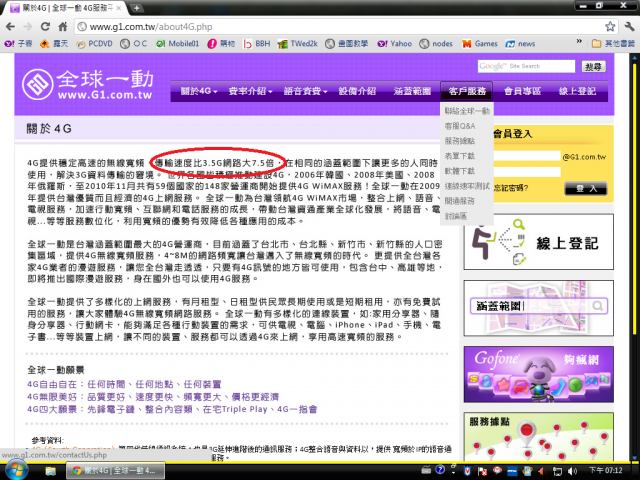
Task: Open the Mobile01 bookmark
Action: [x=178, y=44]
